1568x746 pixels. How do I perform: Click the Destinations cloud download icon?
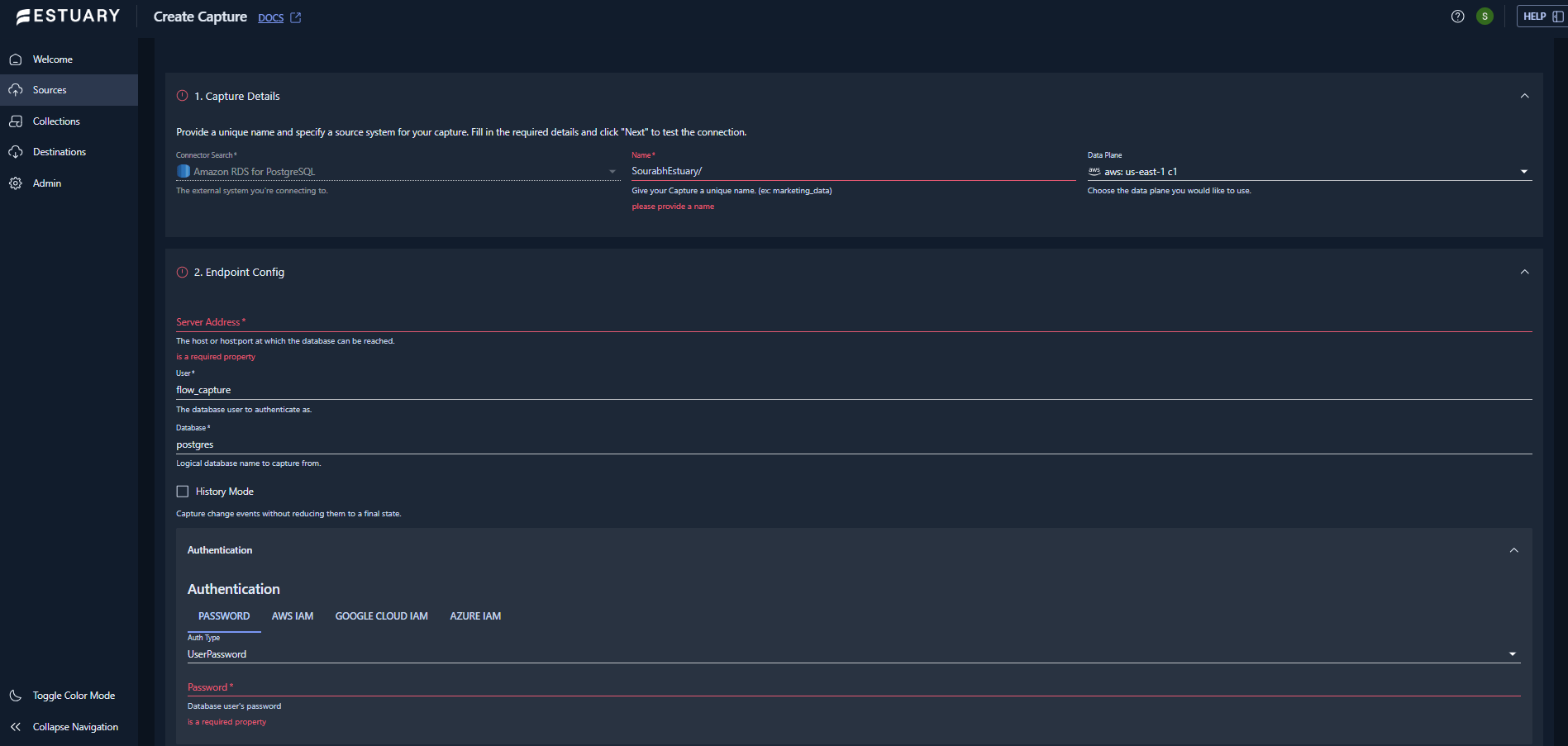click(x=16, y=152)
